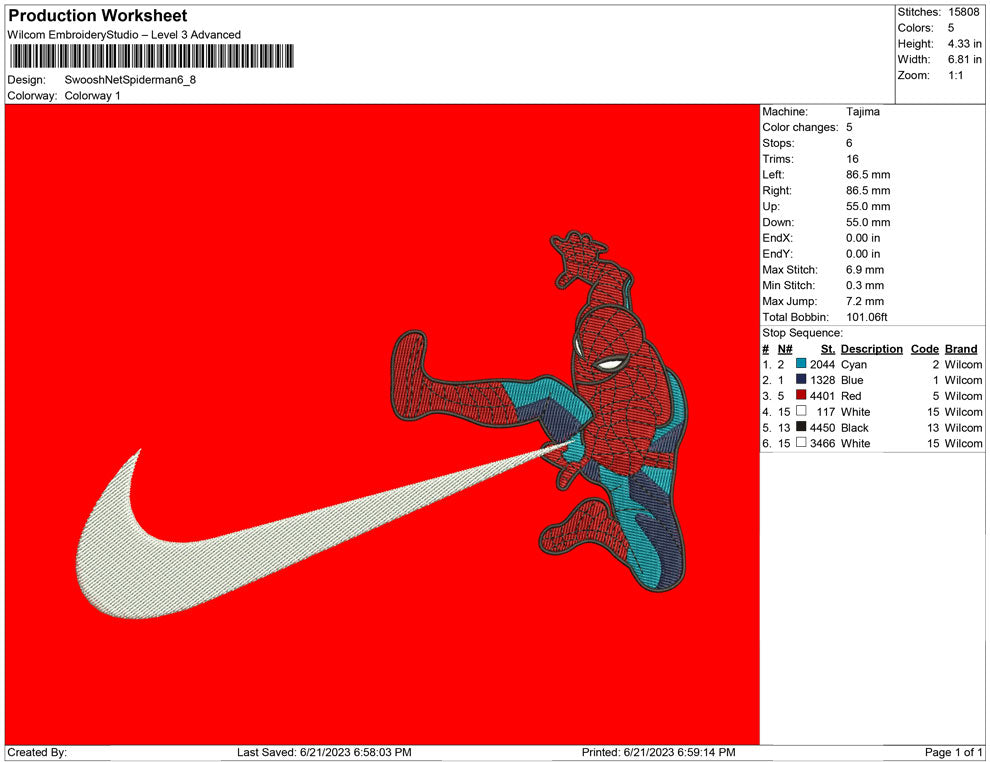
Task: Click the Height value '4.33 in'
Action: coord(964,44)
